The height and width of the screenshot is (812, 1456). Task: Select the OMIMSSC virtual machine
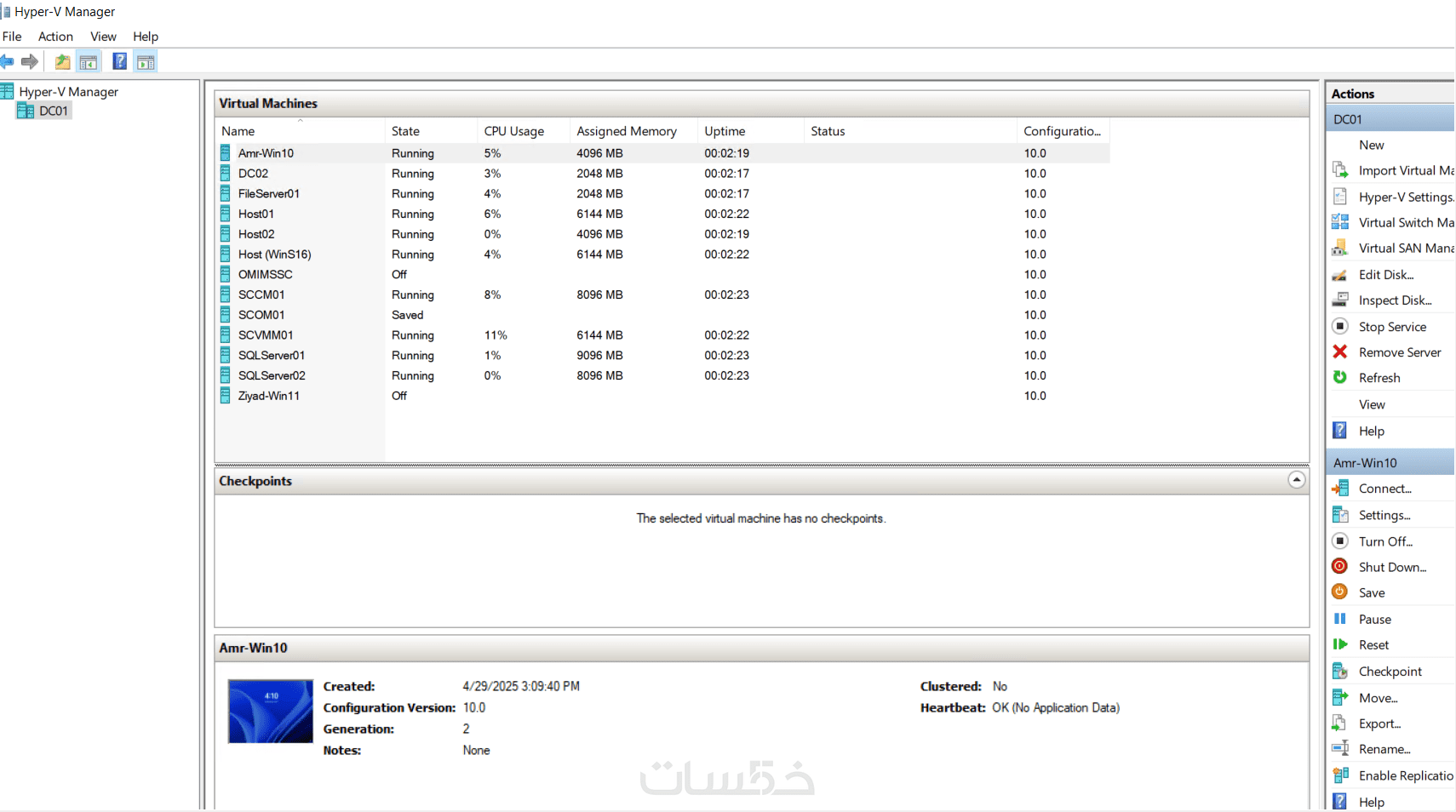(x=662, y=275)
